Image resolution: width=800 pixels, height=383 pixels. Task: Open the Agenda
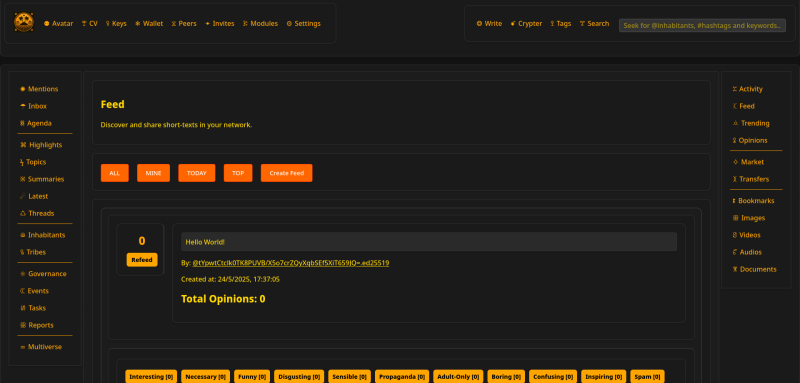(35, 123)
